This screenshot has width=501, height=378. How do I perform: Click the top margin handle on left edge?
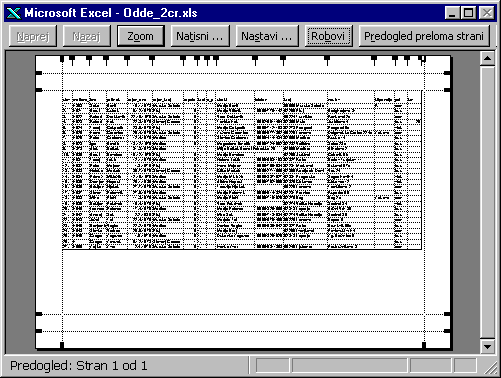39,90
